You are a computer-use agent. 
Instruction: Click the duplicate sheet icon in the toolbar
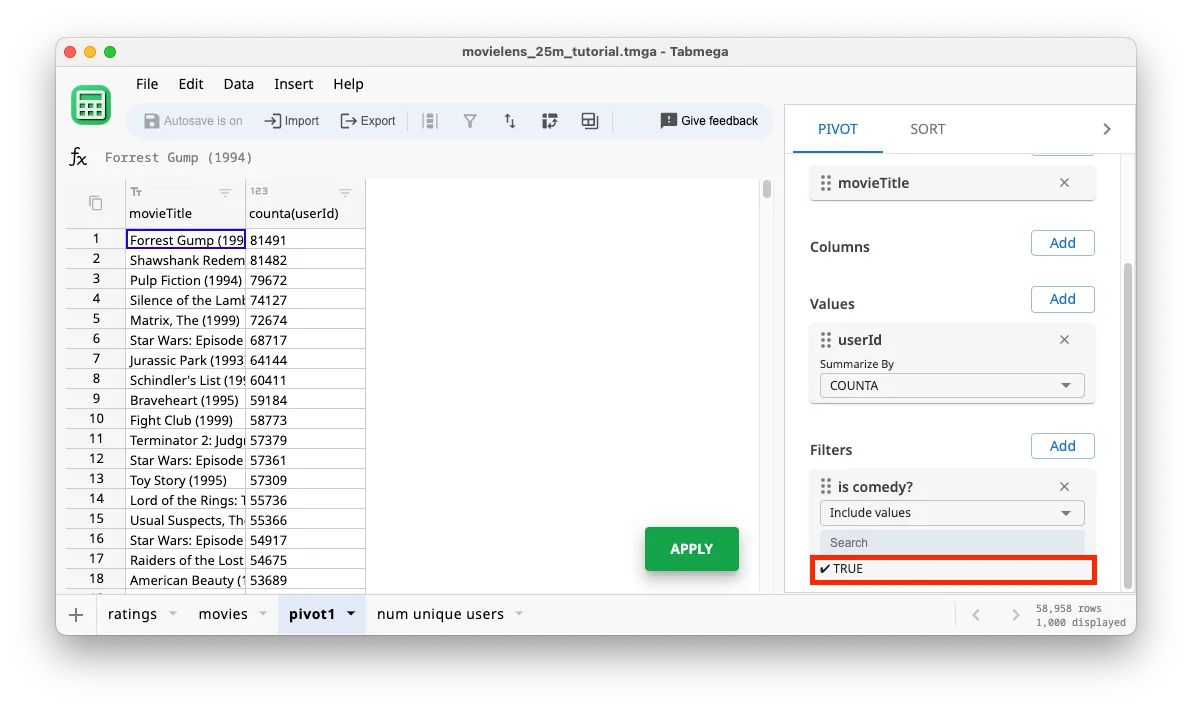point(589,120)
